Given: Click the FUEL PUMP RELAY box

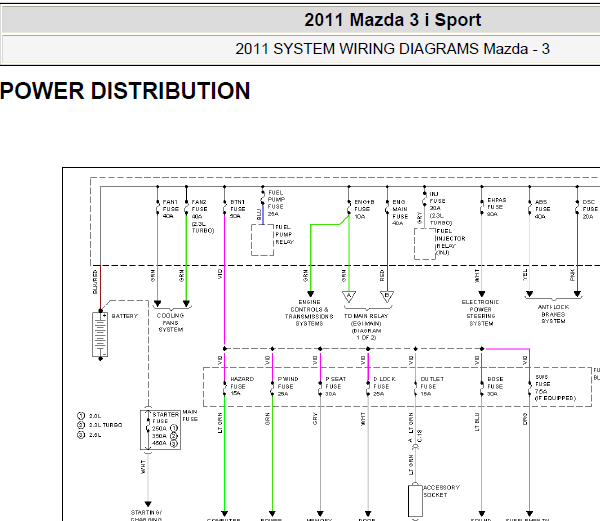Looking at the screenshot, I should (262, 240).
